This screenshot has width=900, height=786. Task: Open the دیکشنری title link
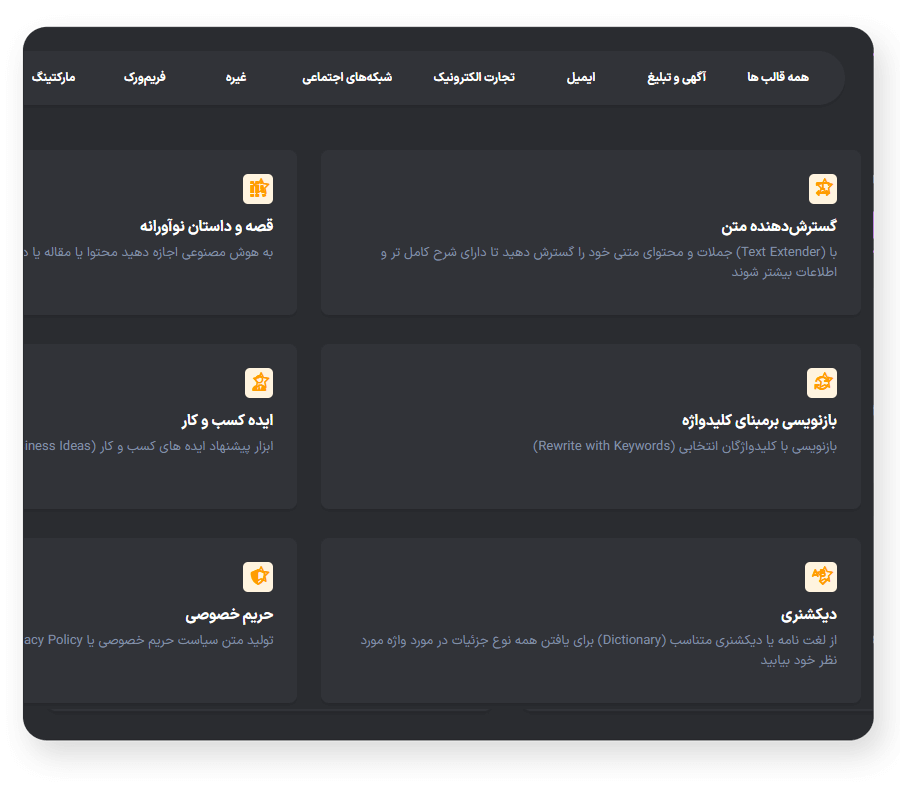pos(809,615)
